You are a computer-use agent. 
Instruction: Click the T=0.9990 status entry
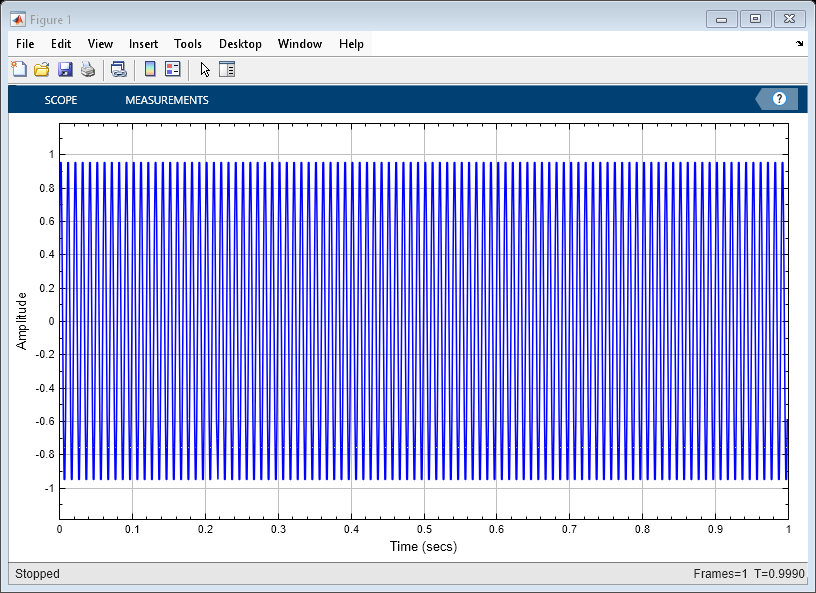(779, 574)
